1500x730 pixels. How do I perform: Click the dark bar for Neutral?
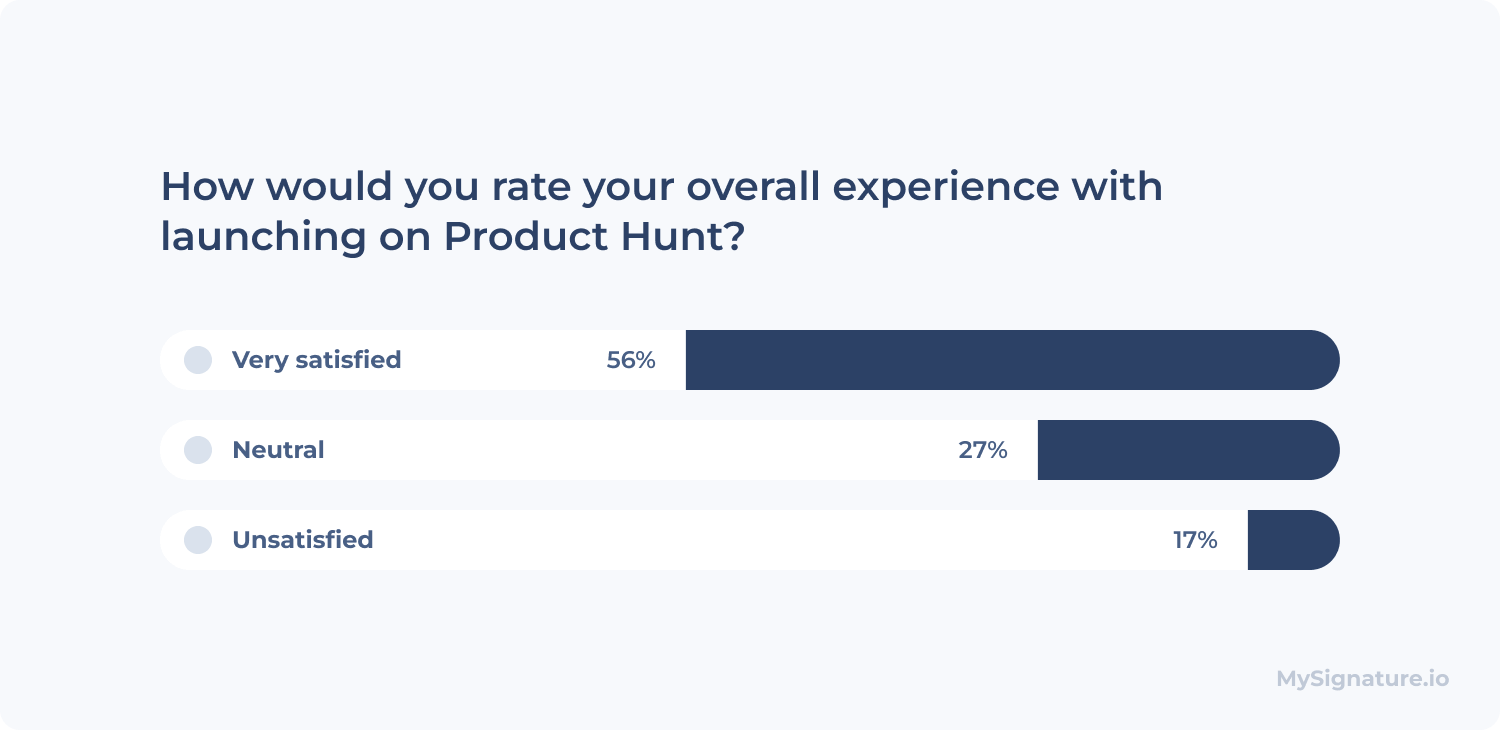[1188, 450]
